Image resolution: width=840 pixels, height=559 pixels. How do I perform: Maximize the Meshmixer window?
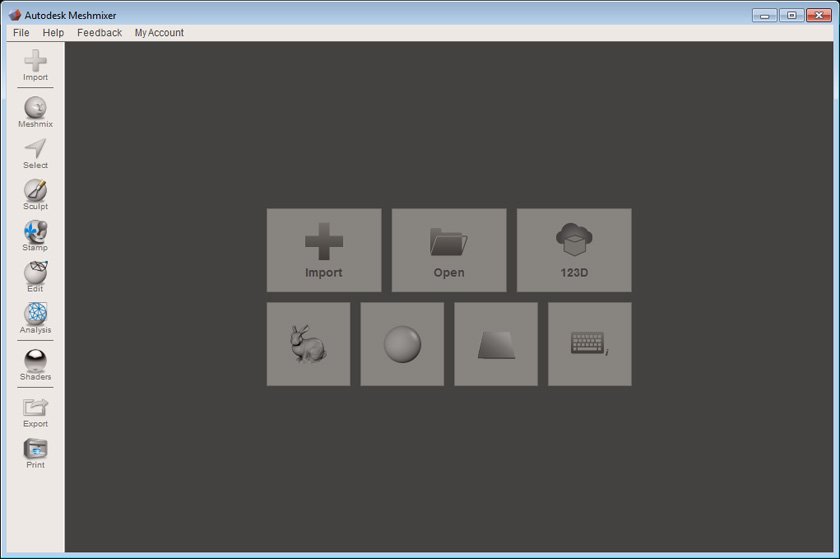[792, 16]
